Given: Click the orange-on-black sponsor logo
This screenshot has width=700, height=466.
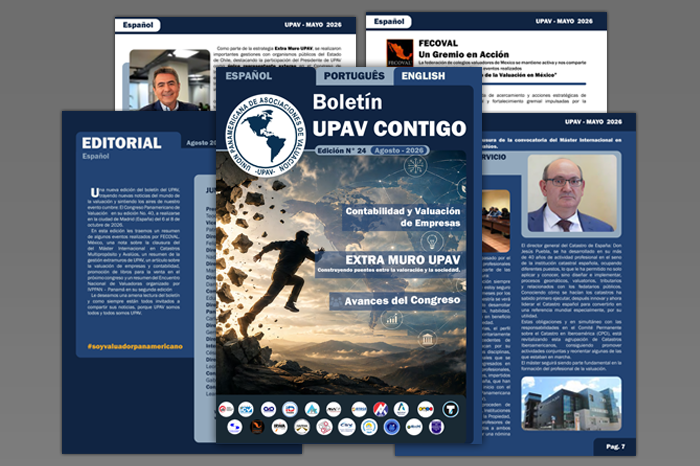Looking at the screenshot, I should [x=257, y=427].
